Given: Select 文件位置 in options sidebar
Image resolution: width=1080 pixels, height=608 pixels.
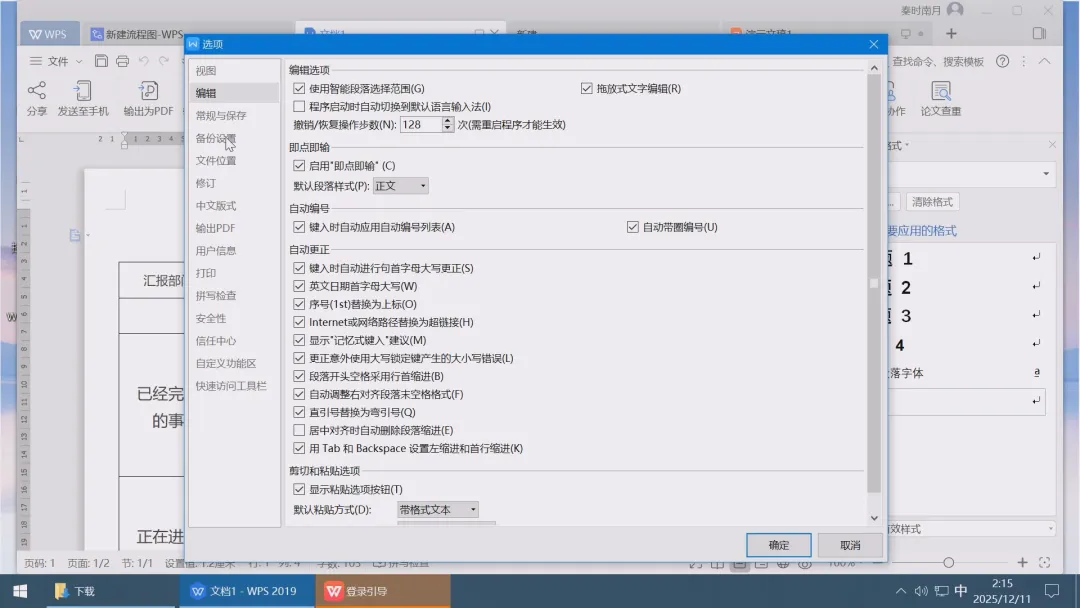Looking at the screenshot, I should (x=216, y=160).
